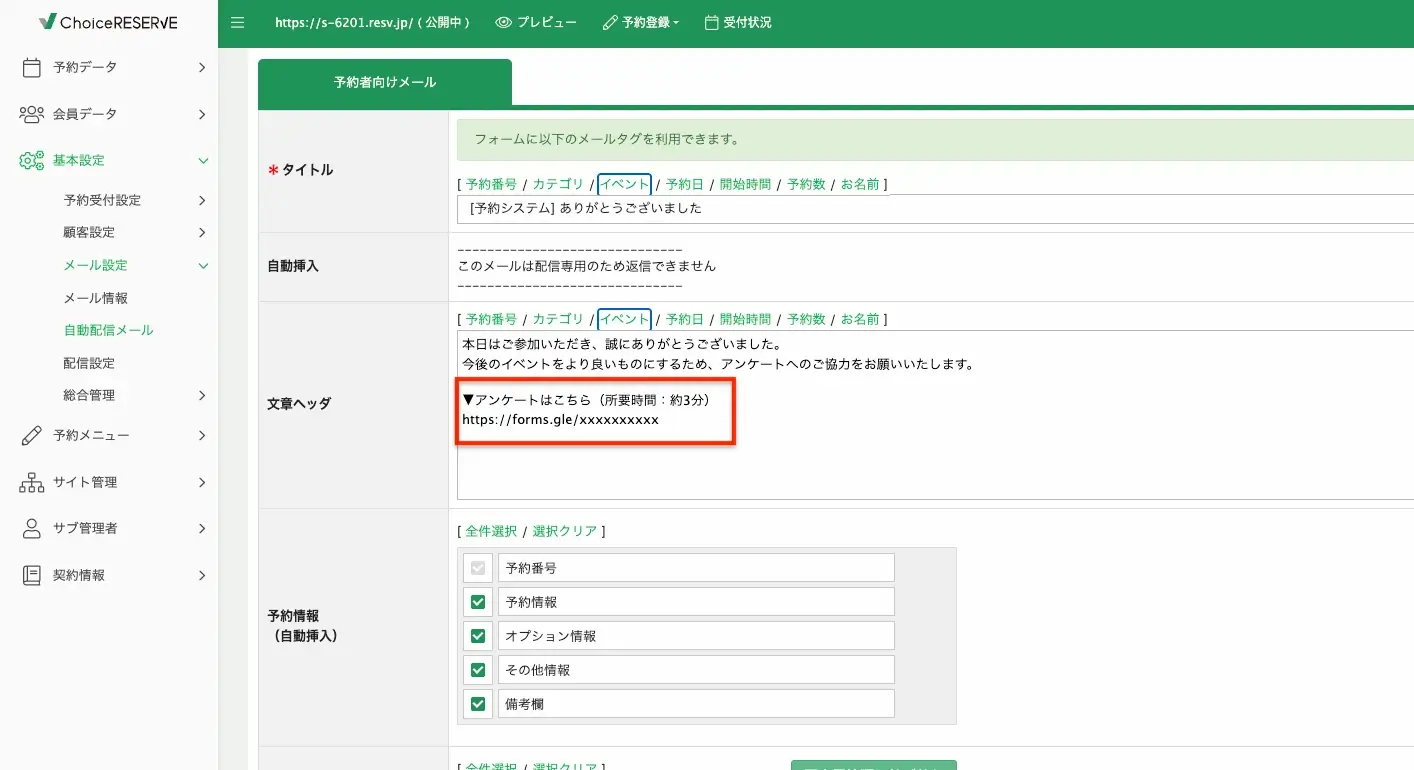The image size is (1414, 770).
Task: Open 予約受付設定 menu item
Action: 102,200
